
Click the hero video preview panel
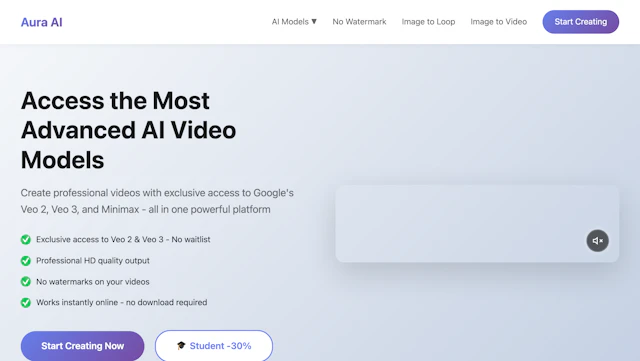pyautogui.click(x=477, y=224)
